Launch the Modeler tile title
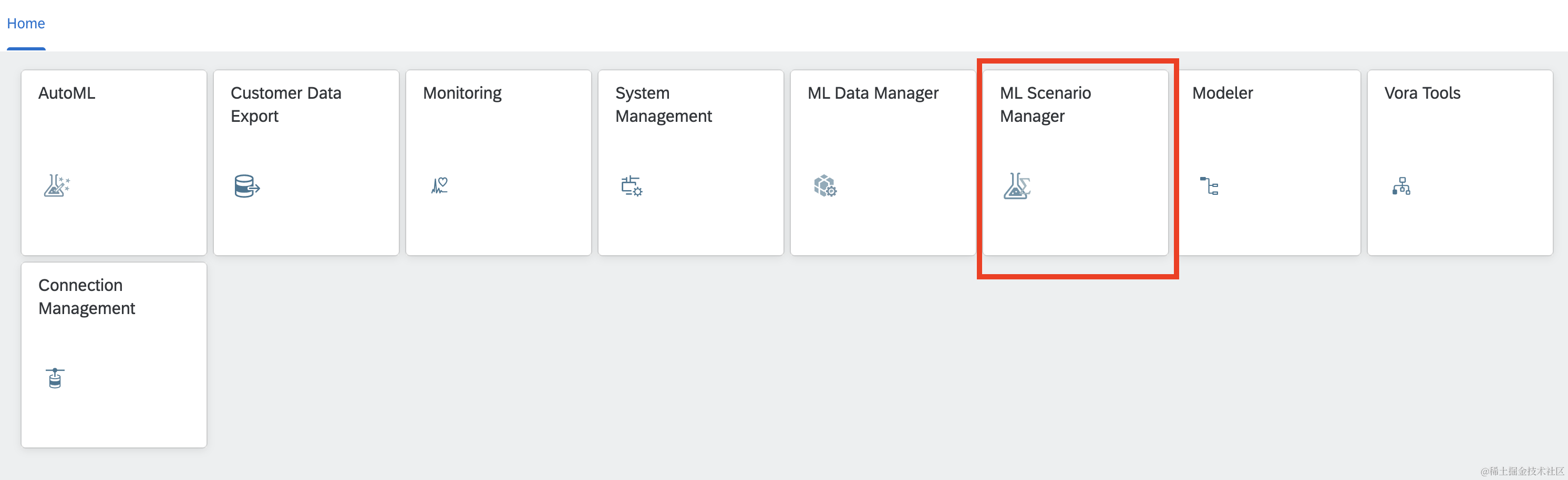This screenshot has height=480, width=1568. [x=1222, y=93]
